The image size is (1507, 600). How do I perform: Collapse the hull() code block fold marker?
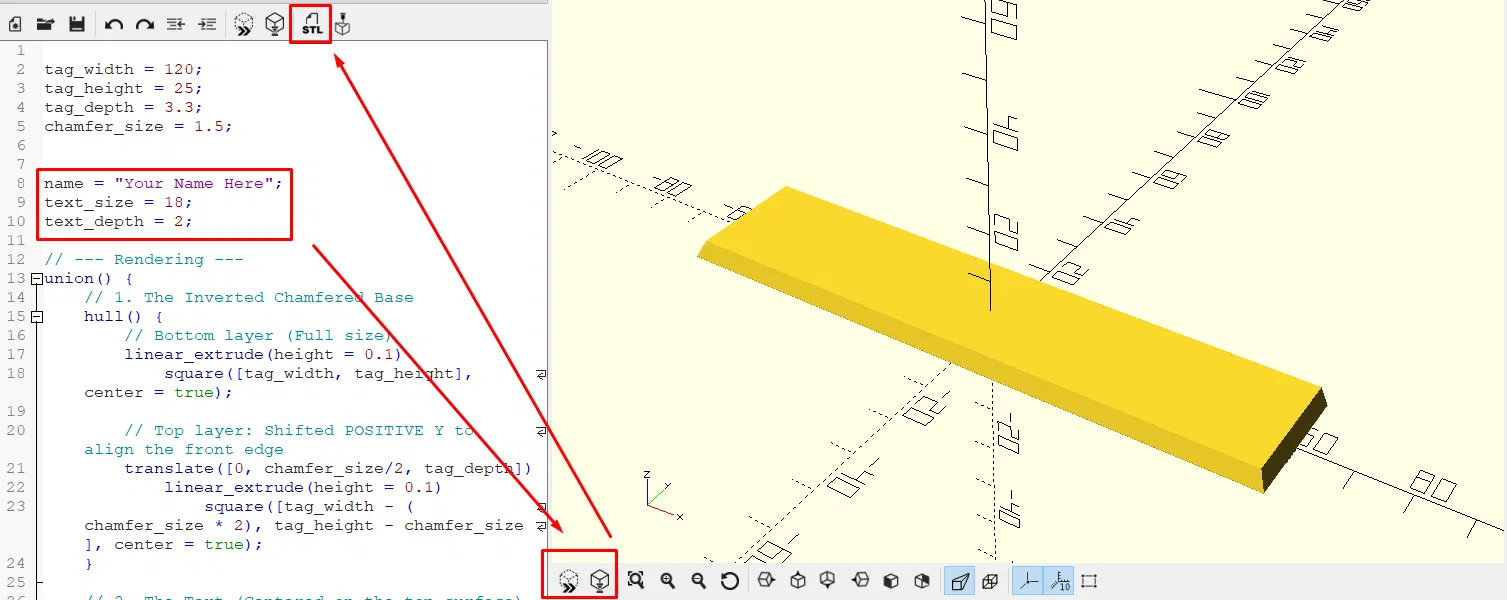coord(37,317)
